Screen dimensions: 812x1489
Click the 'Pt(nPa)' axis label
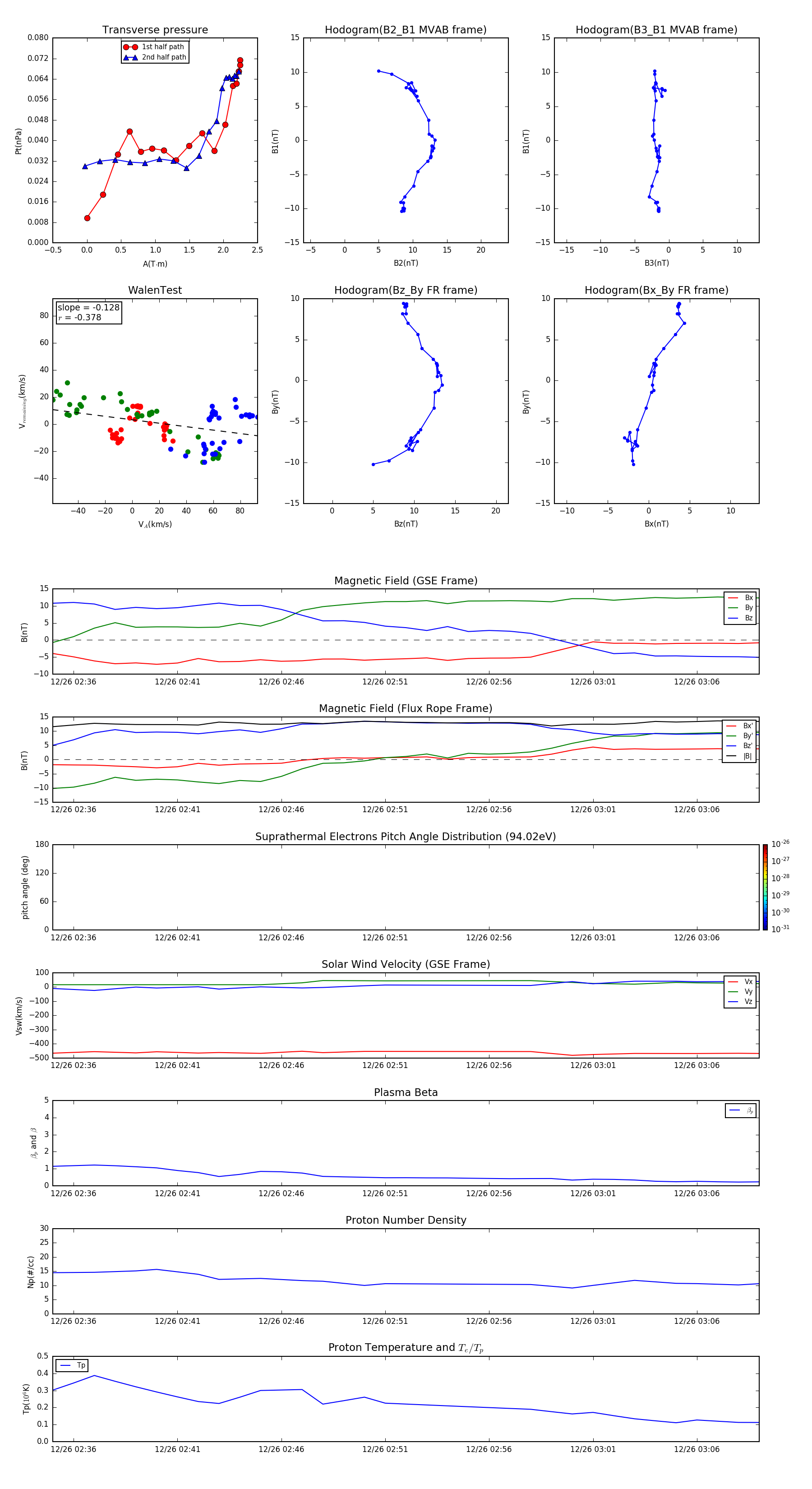(18, 140)
